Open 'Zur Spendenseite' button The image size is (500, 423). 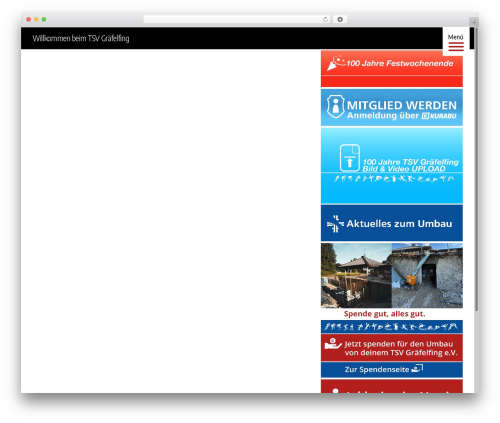[392, 369]
